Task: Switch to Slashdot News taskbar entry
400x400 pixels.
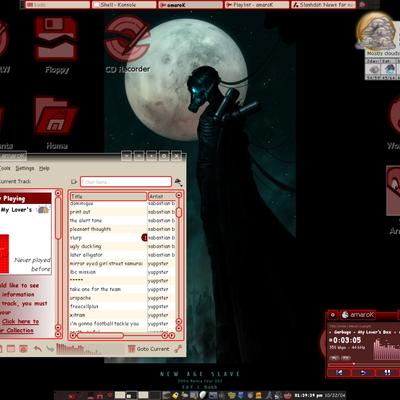Action: coord(323,5)
